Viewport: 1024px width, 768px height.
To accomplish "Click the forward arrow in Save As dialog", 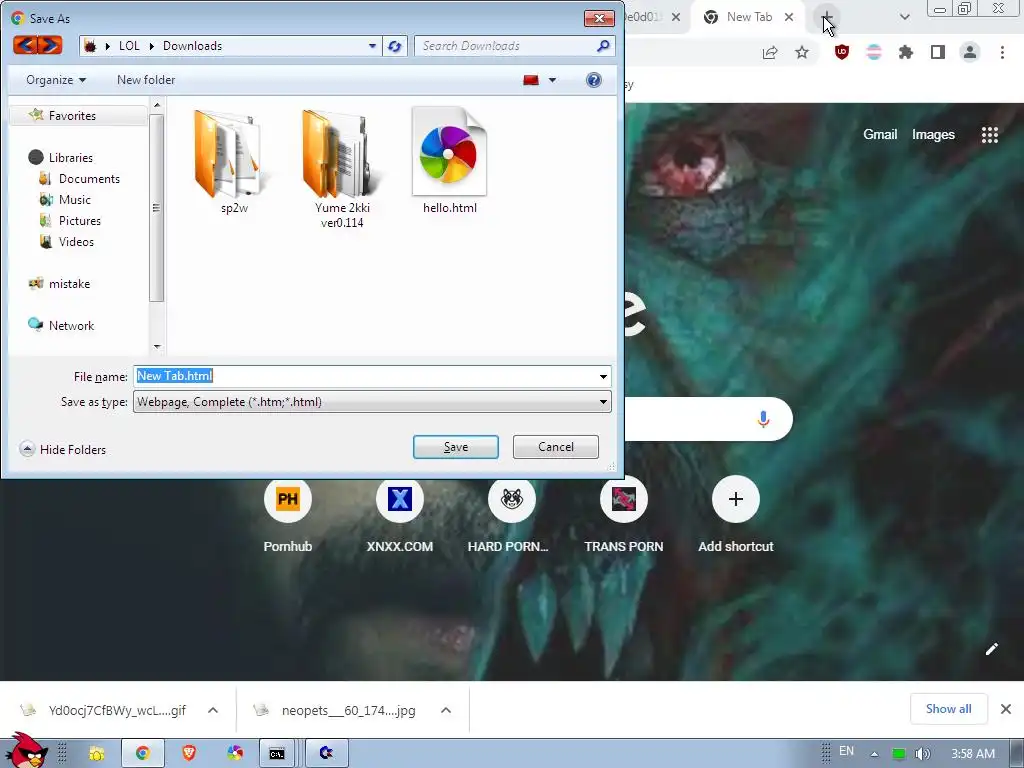I will pos(50,45).
